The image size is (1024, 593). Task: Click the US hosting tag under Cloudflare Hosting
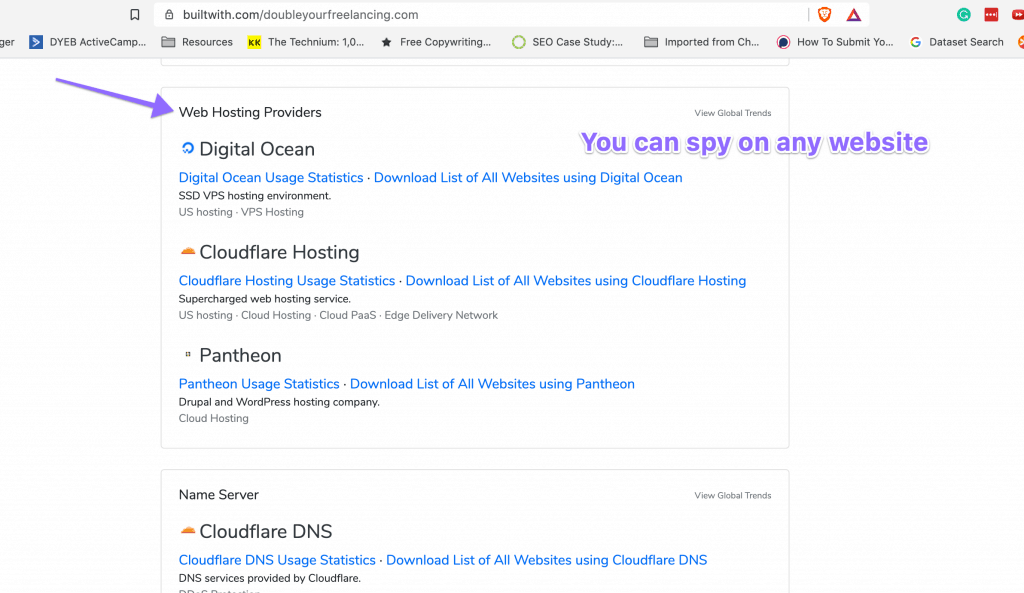pyautogui.click(x=206, y=315)
